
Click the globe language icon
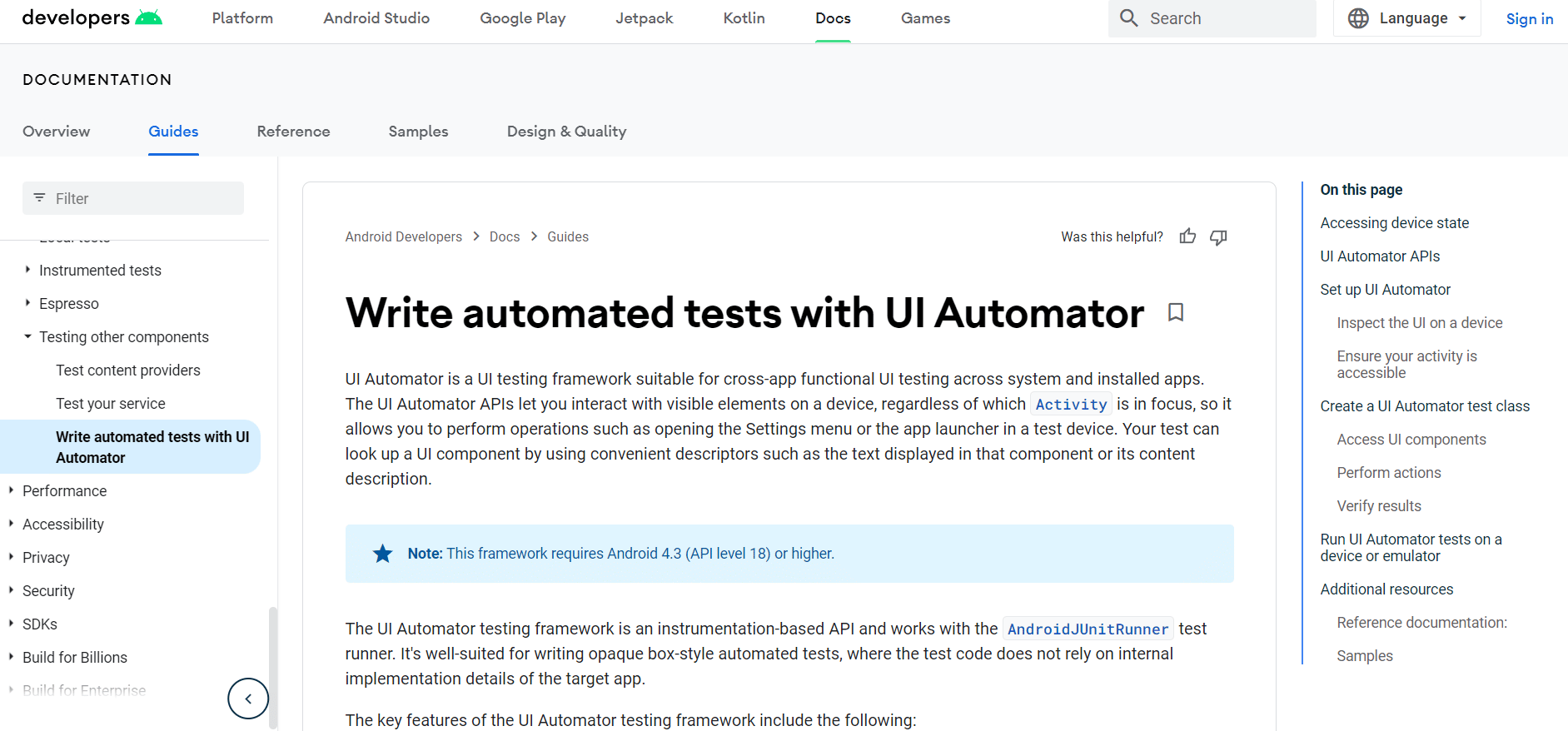[1358, 17]
